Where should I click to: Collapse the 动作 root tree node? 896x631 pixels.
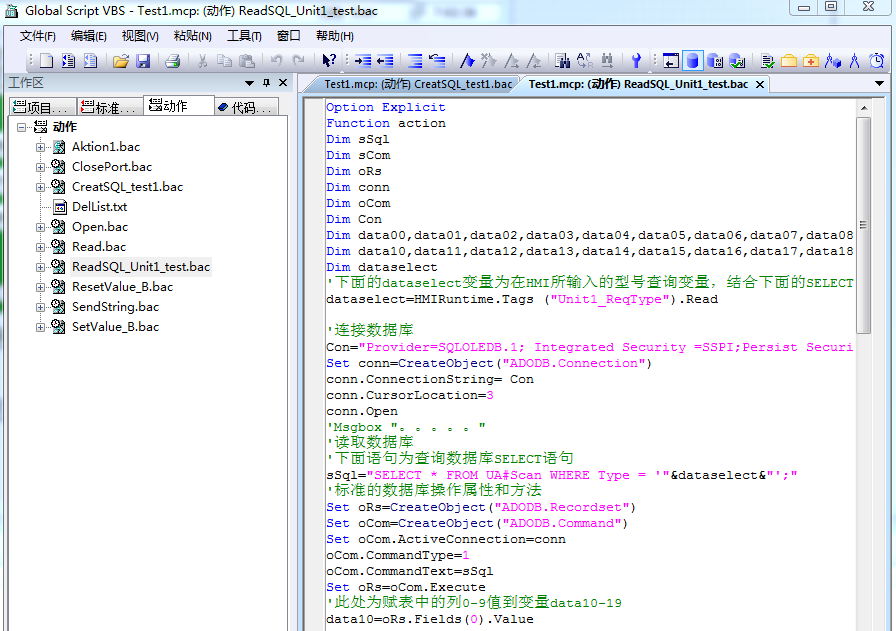21,127
